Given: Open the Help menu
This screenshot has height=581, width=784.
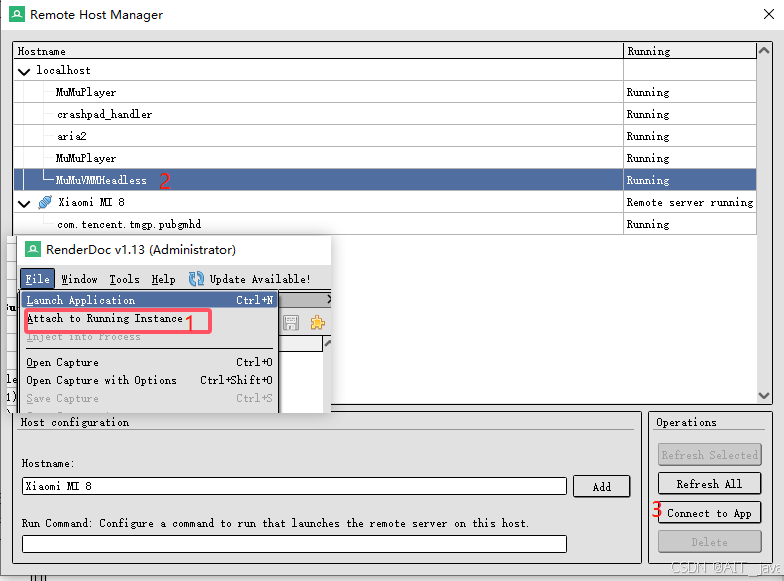Looking at the screenshot, I should [164, 279].
